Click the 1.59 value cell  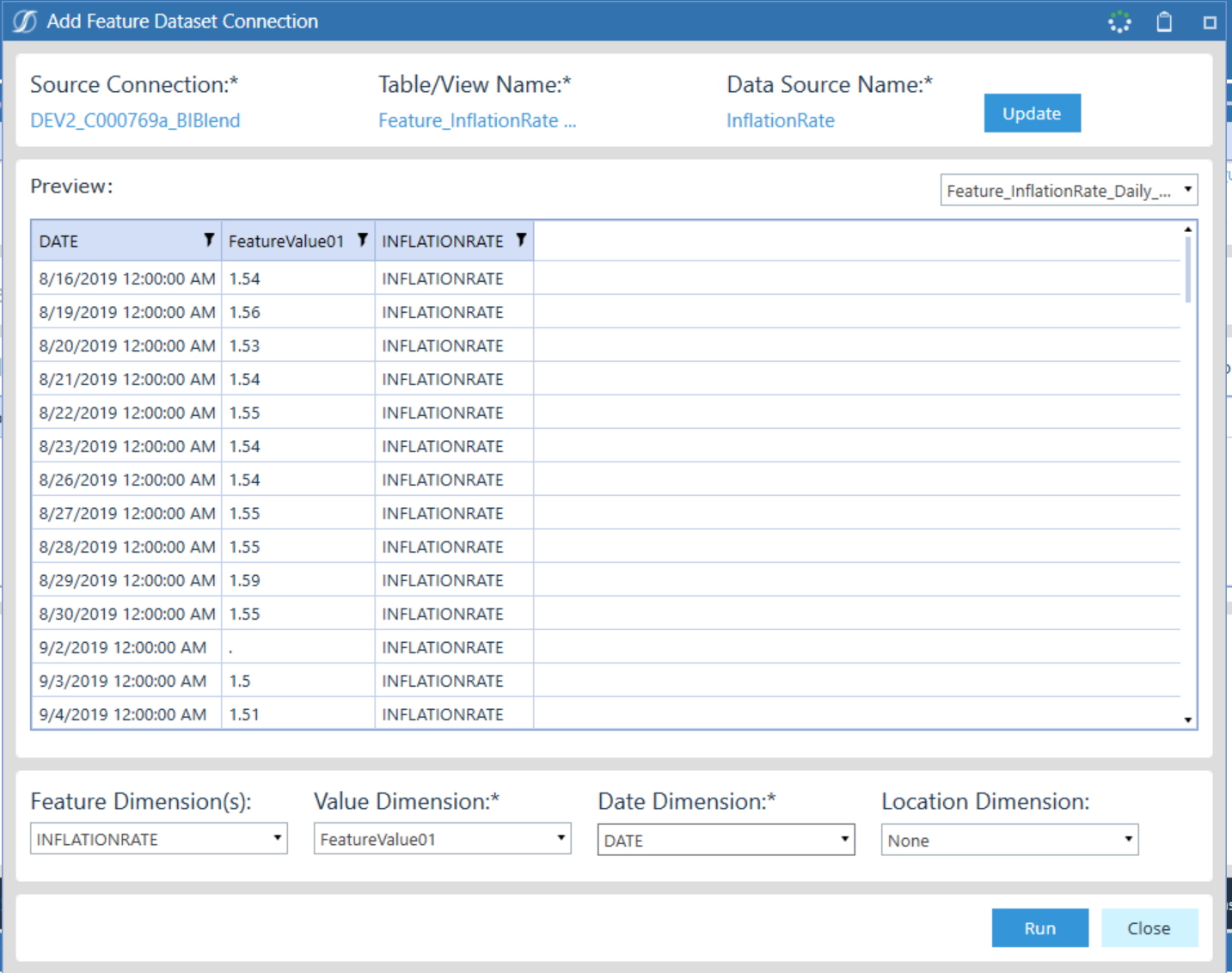(x=298, y=580)
